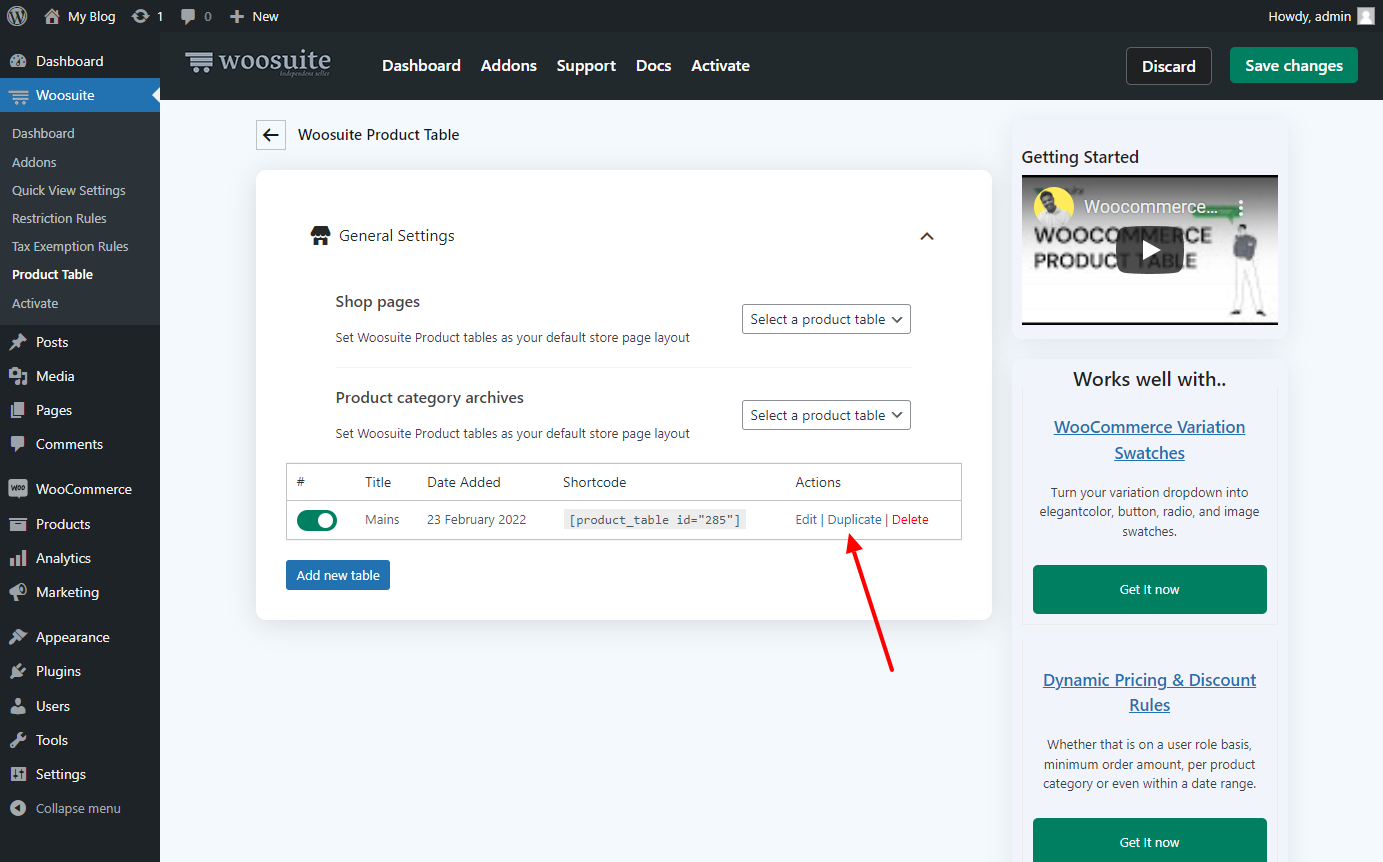Click the Woosuite logo in header
The image size is (1383, 862).
pos(258,63)
